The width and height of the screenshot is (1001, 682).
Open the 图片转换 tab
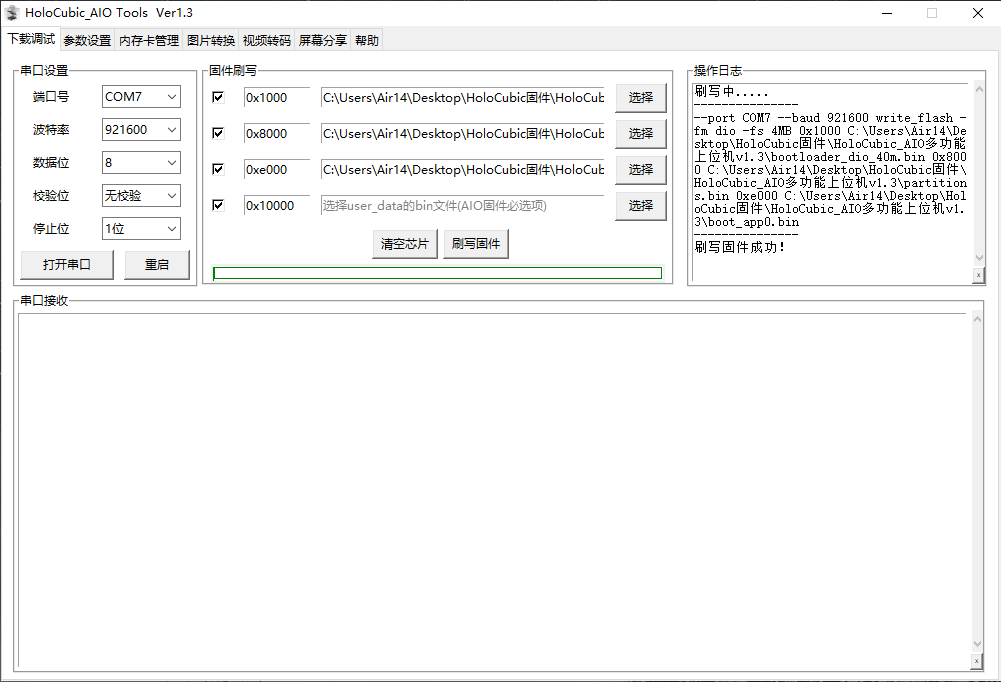(x=210, y=40)
